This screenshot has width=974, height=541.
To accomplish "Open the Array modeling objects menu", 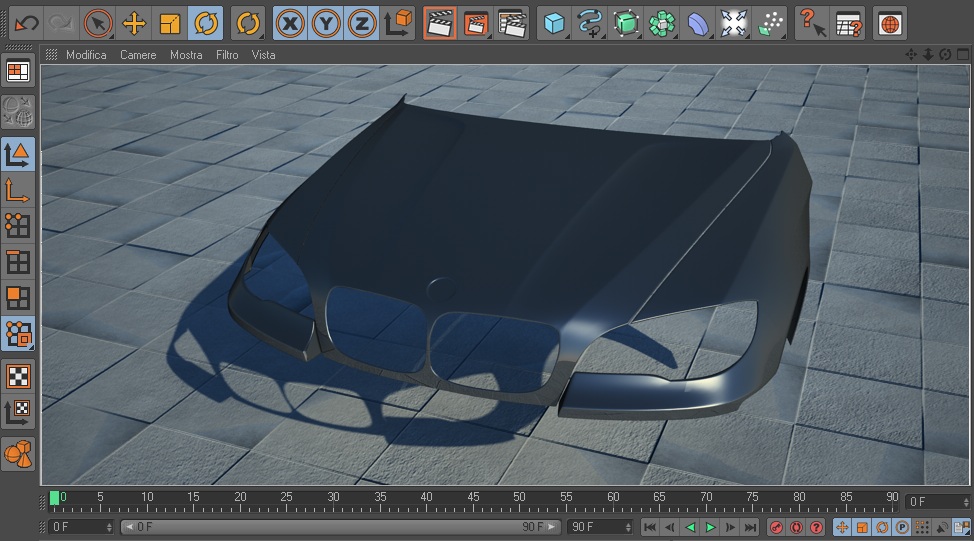I will click(662, 24).
